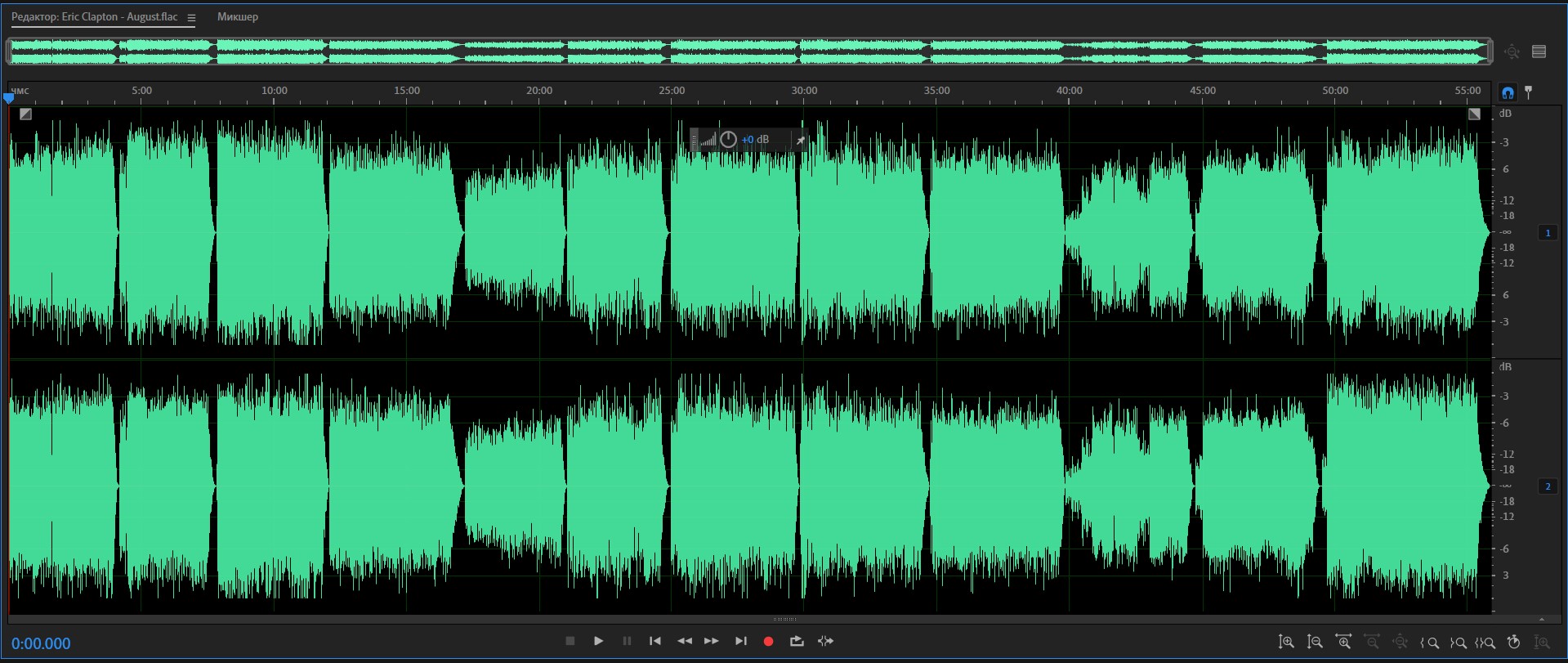This screenshot has width=1568, height=663.
Task: Click the red Record button
Action: [768, 642]
